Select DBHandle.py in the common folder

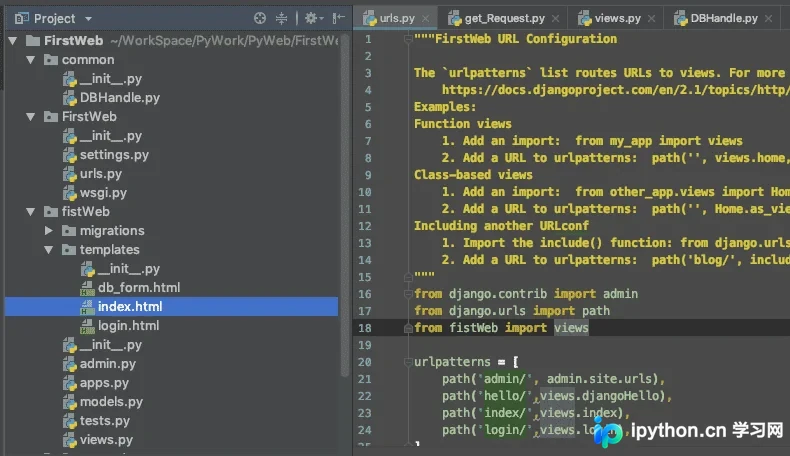(120, 98)
